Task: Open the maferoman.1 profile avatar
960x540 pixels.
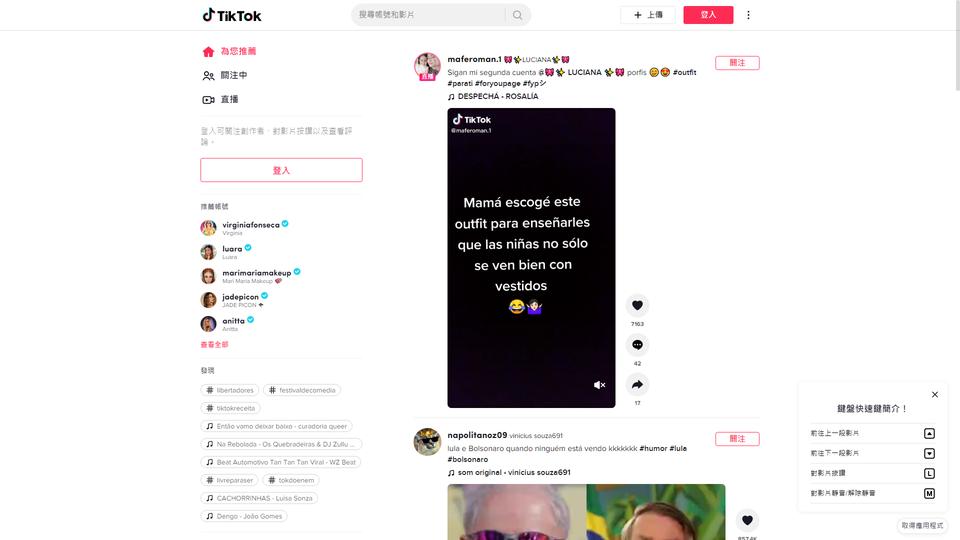Action: [x=427, y=67]
